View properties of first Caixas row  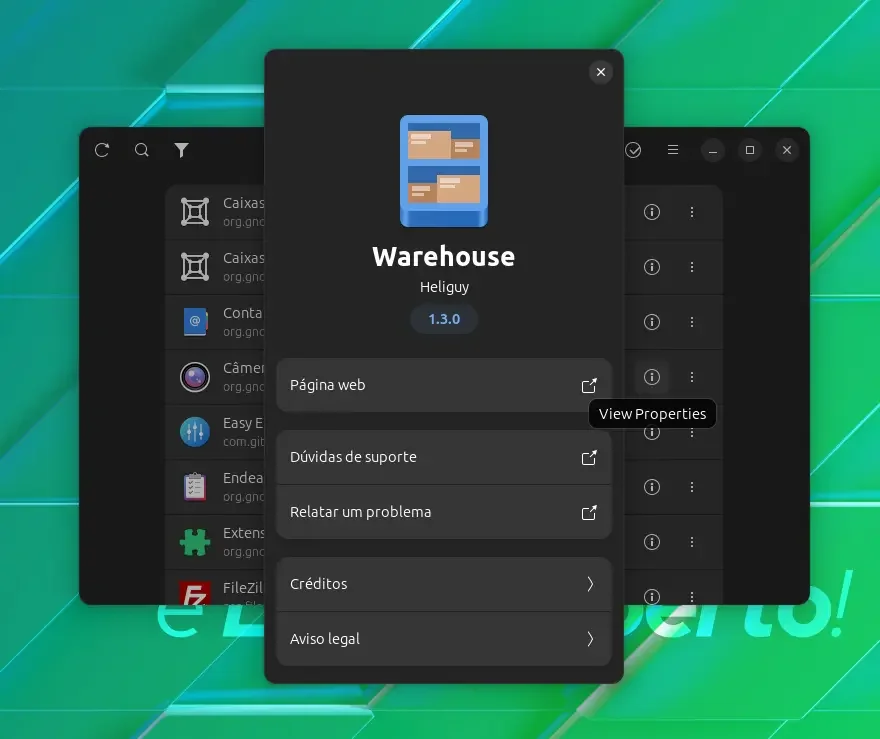[652, 212]
